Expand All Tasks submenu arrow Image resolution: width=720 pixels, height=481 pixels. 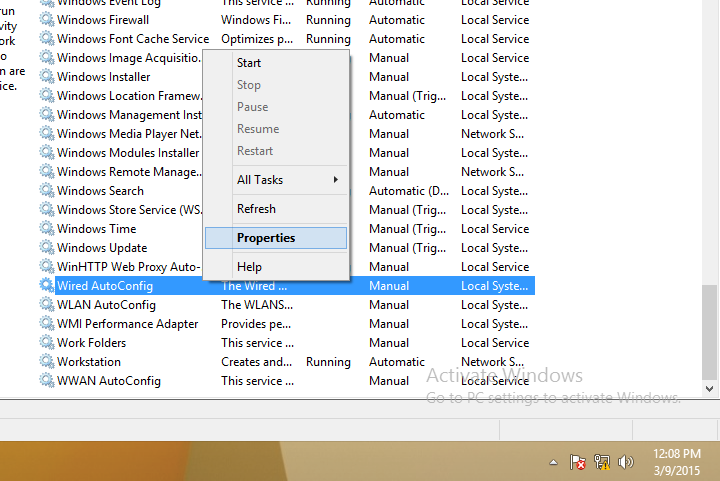click(x=336, y=179)
